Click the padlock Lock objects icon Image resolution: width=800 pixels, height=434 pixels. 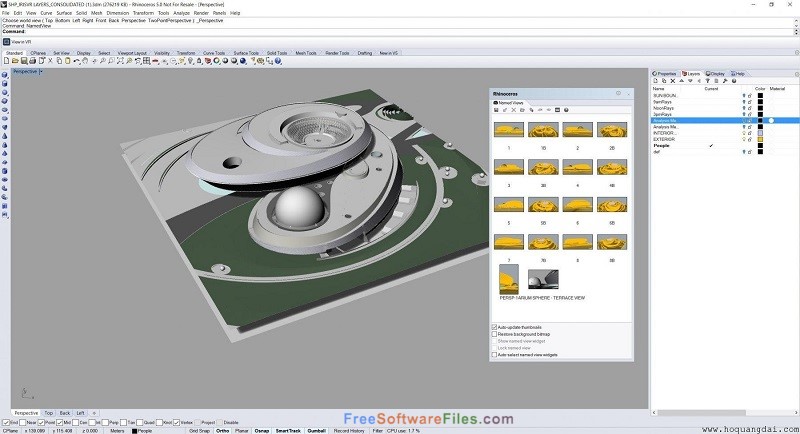pyautogui.click(x=199, y=61)
